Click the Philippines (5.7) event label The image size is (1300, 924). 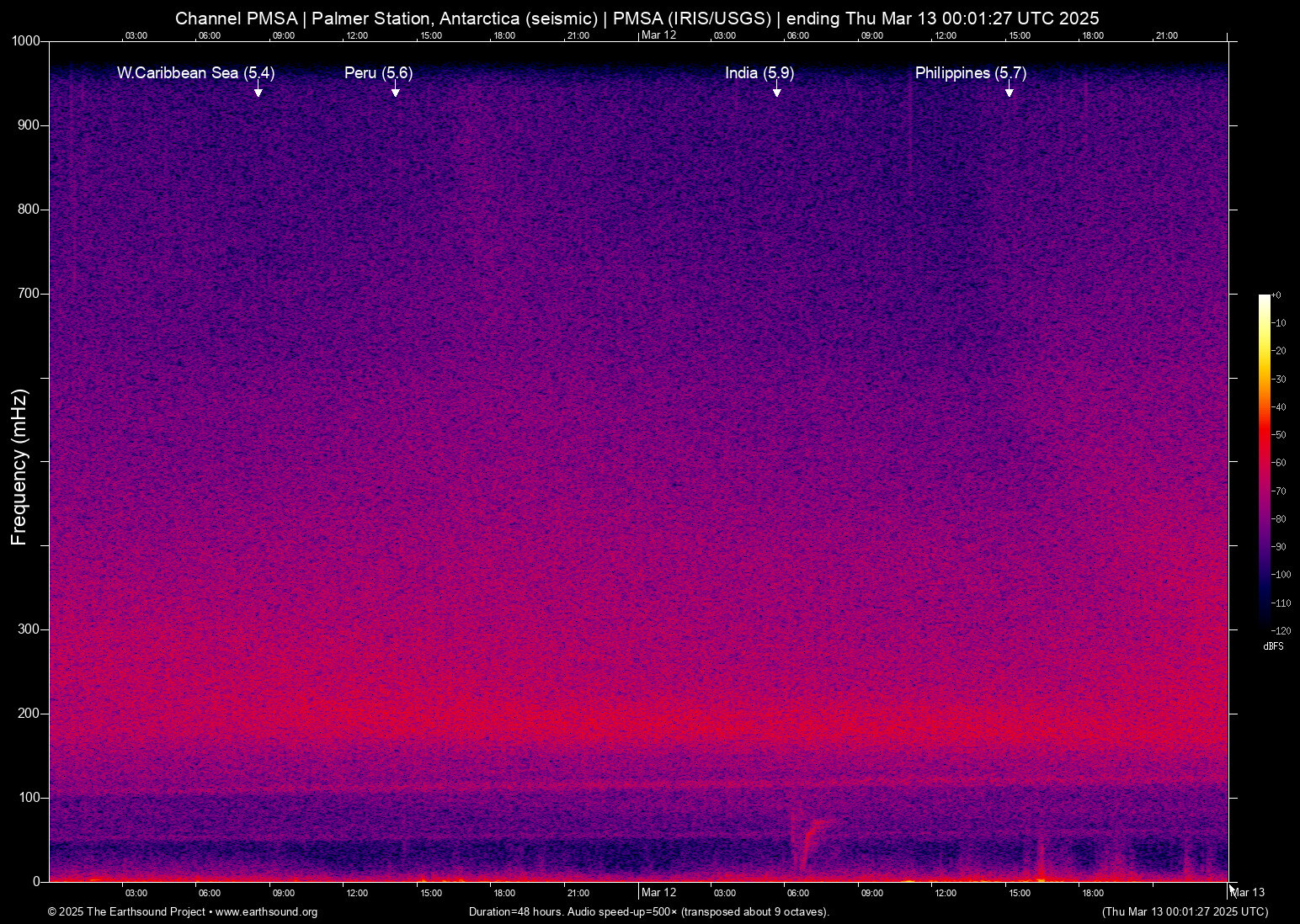[x=970, y=73]
